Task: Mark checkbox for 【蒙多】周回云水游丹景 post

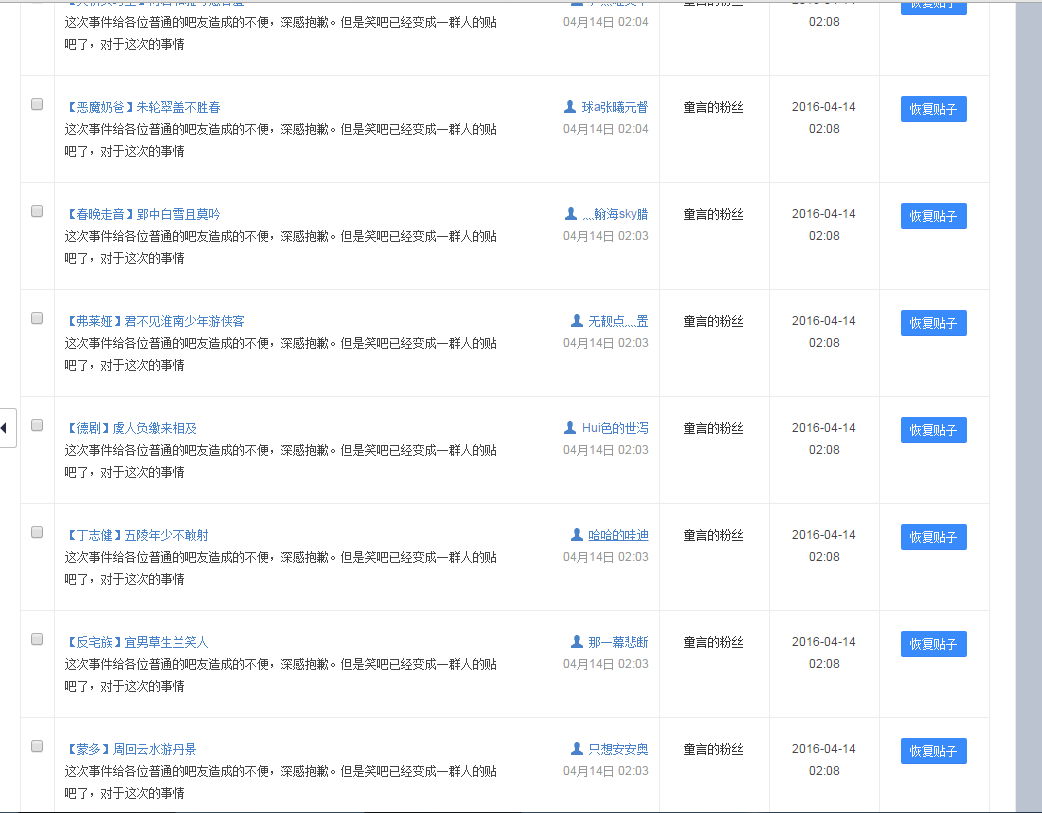Action: tap(37, 747)
